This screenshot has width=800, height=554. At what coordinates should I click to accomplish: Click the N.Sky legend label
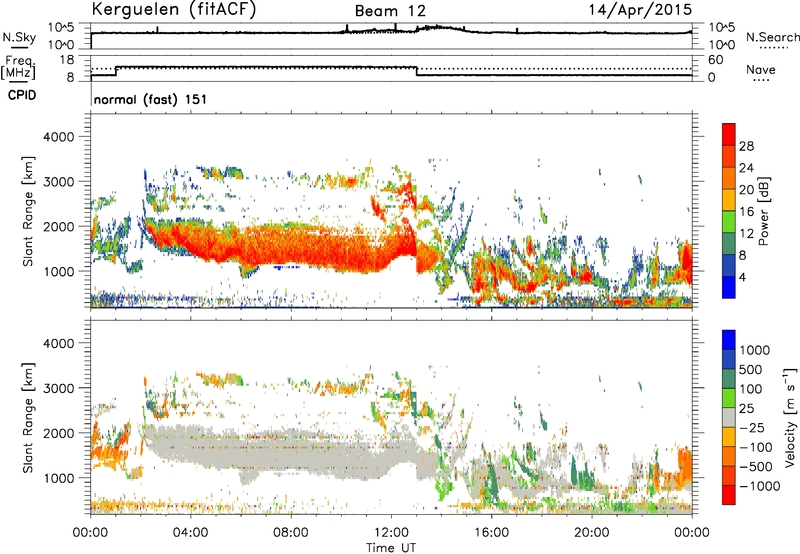19,37
